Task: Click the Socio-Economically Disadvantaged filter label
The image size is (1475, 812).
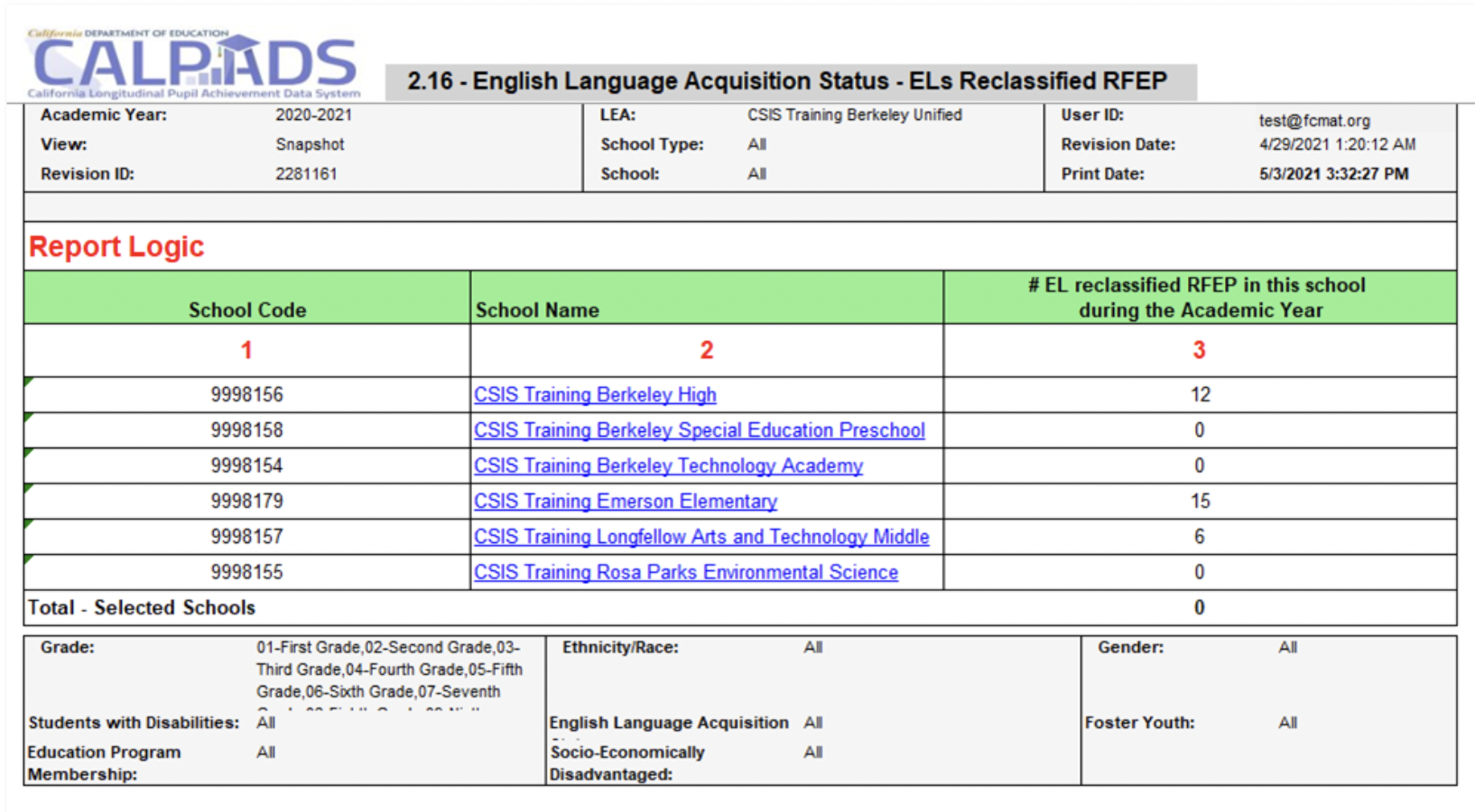Action: [627, 763]
